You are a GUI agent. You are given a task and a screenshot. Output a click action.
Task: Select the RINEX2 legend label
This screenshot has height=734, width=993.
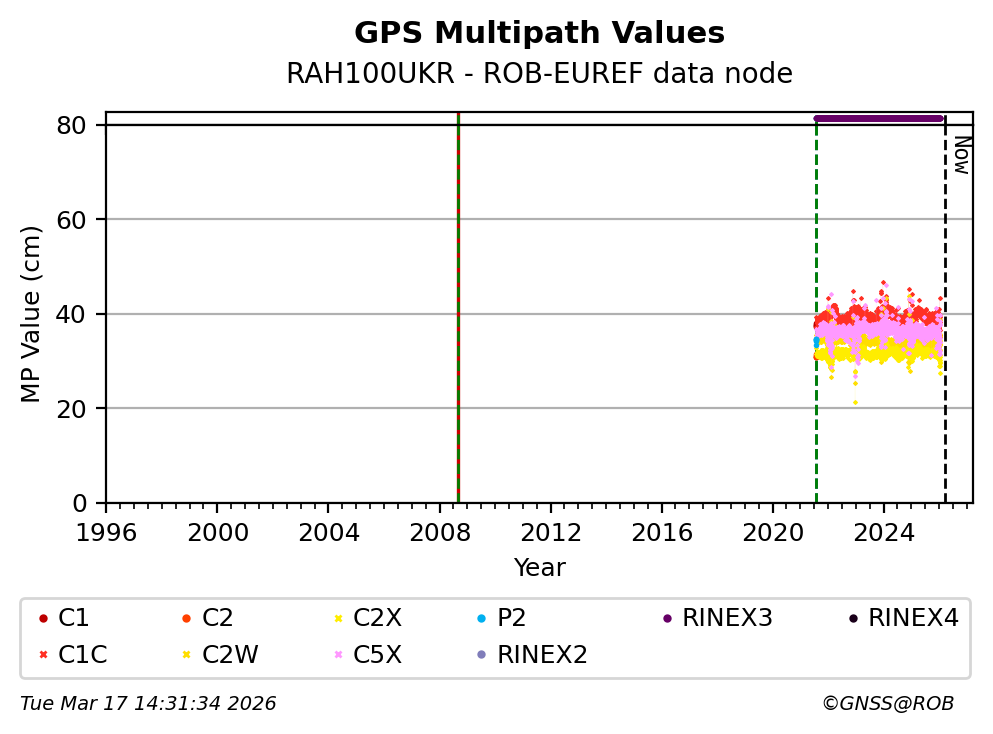pyautogui.click(x=542, y=655)
